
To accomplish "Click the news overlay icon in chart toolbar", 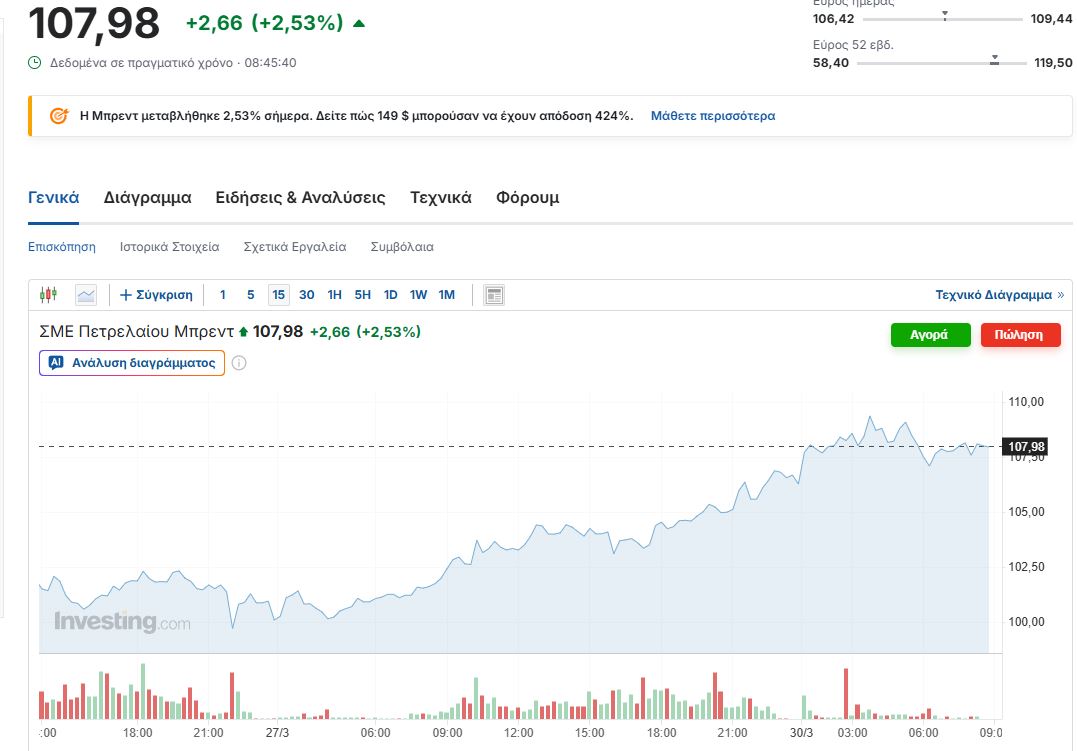I will pyautogui.click(x=493, y=295).
